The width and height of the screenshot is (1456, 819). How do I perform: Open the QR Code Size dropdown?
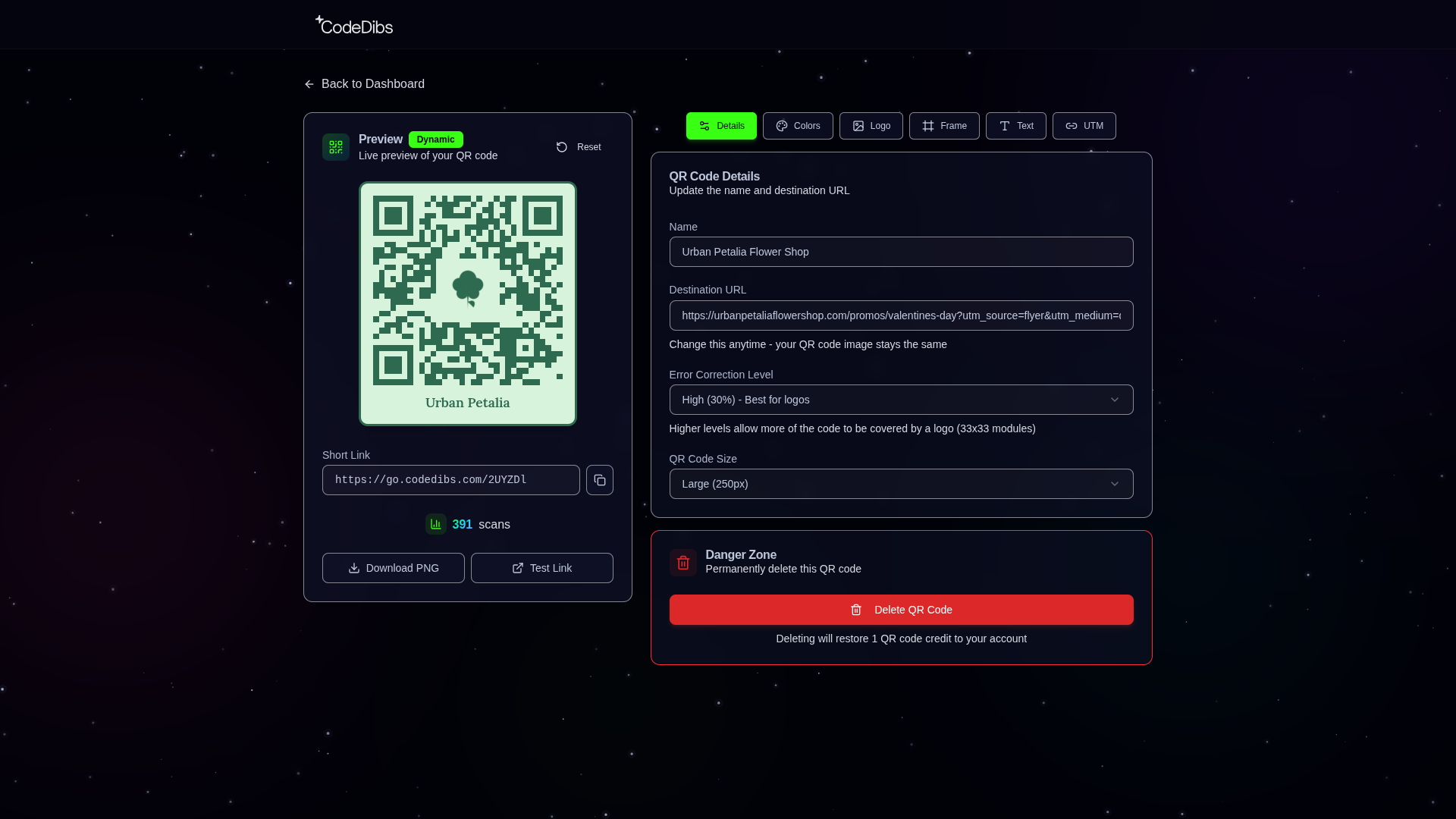click(x=901, y=483)
